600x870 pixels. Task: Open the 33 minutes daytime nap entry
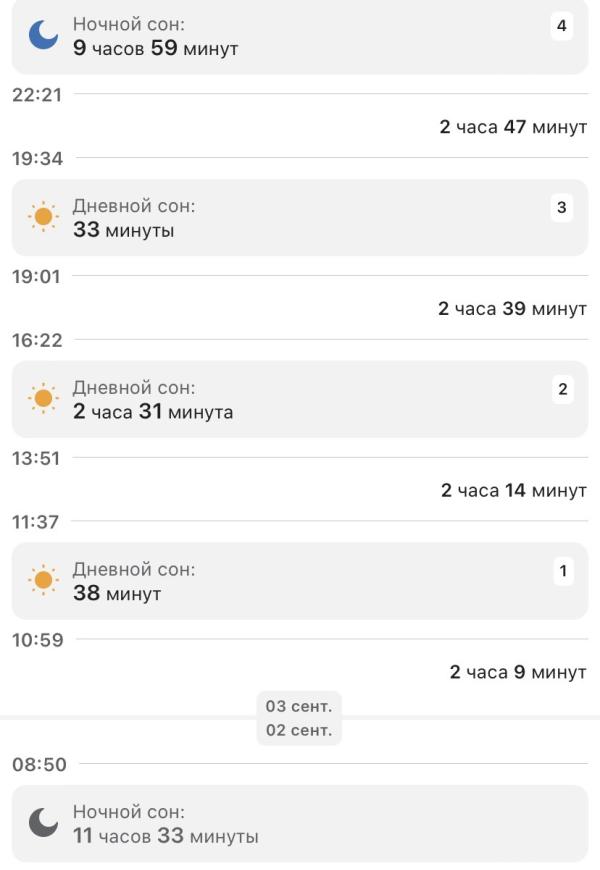pos(300,218)
